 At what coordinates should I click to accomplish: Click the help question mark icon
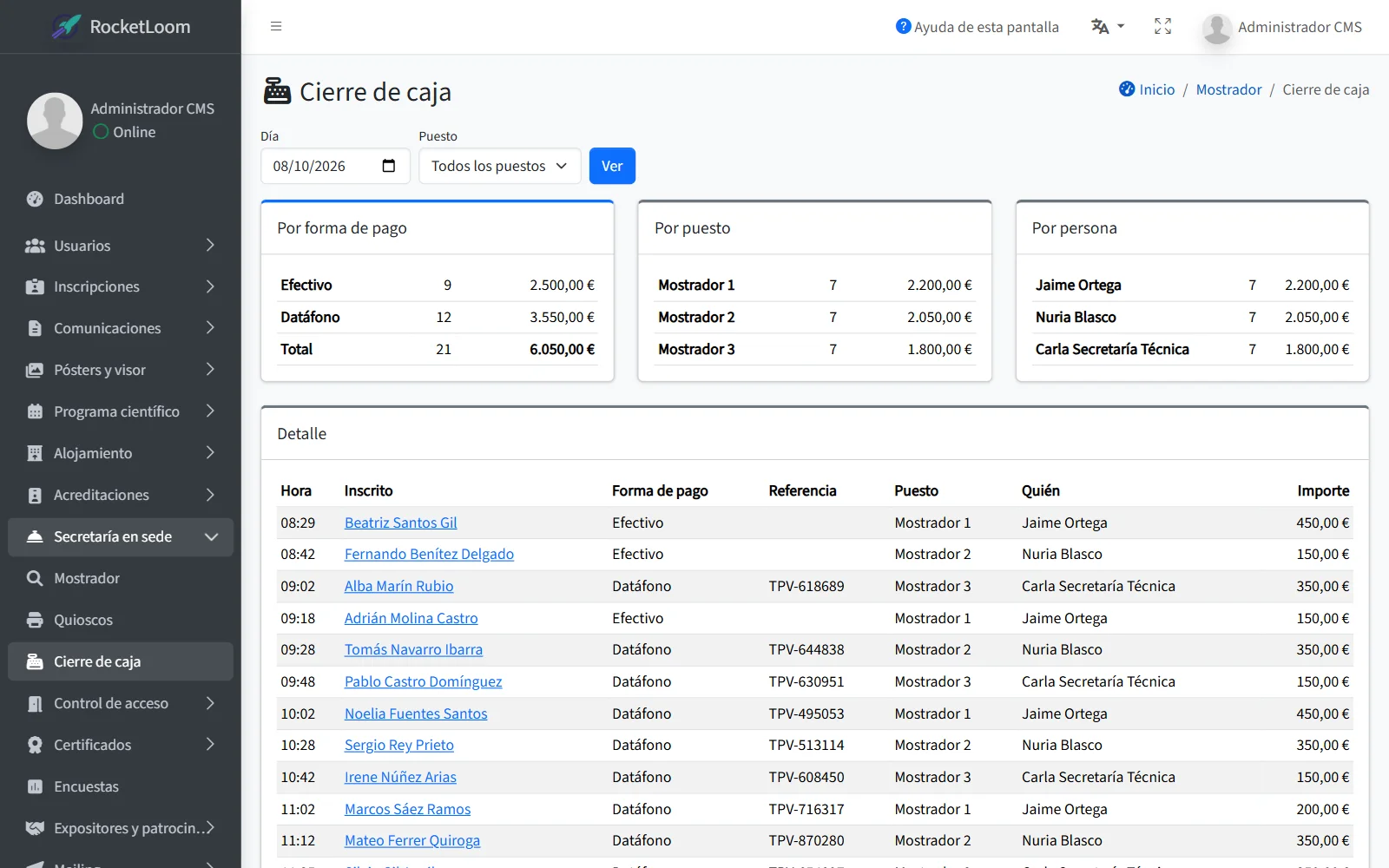pyautogui.click(x=903, y=26)
